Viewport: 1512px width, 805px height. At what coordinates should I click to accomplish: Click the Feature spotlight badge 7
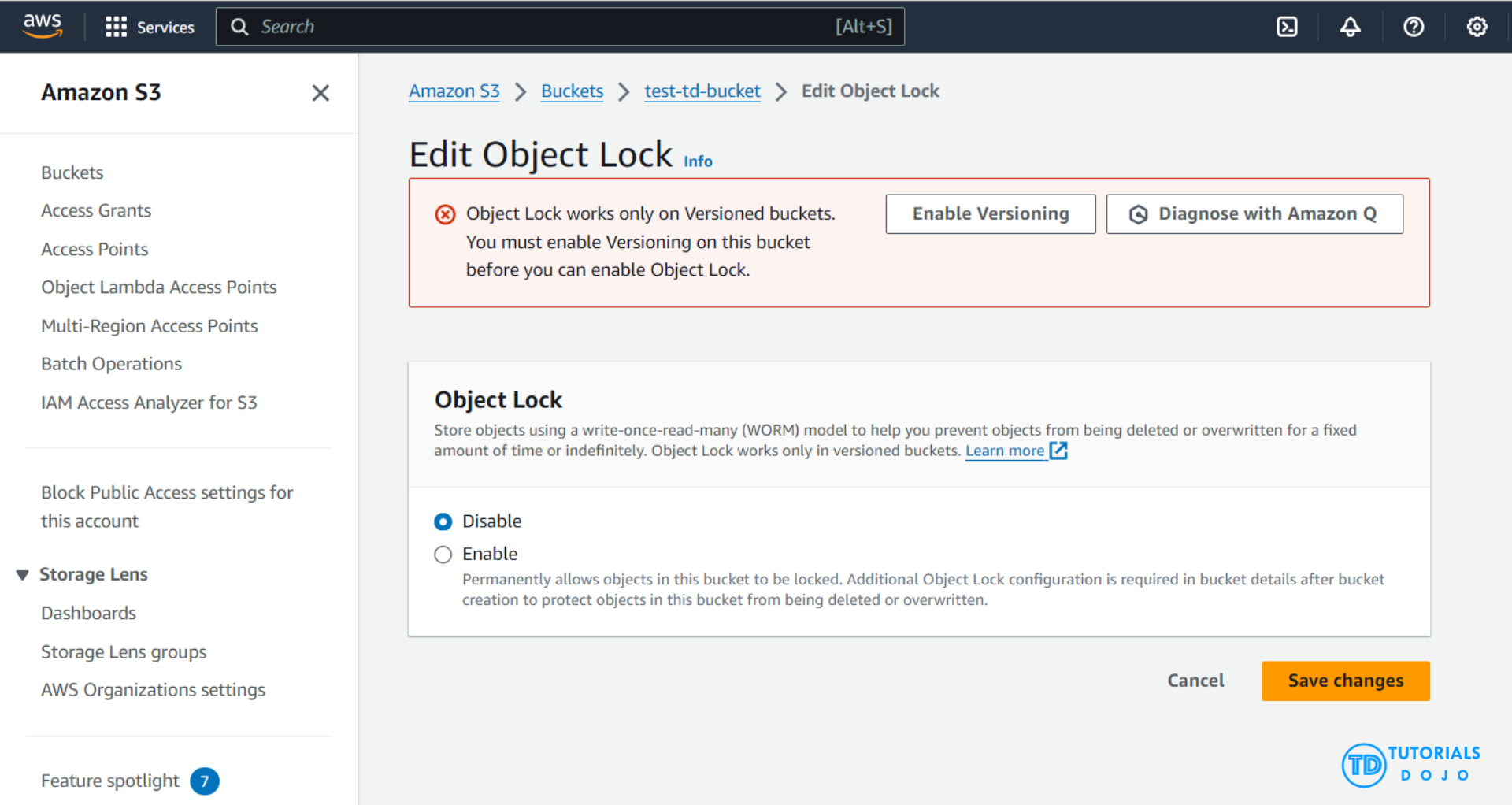[205, 781]
